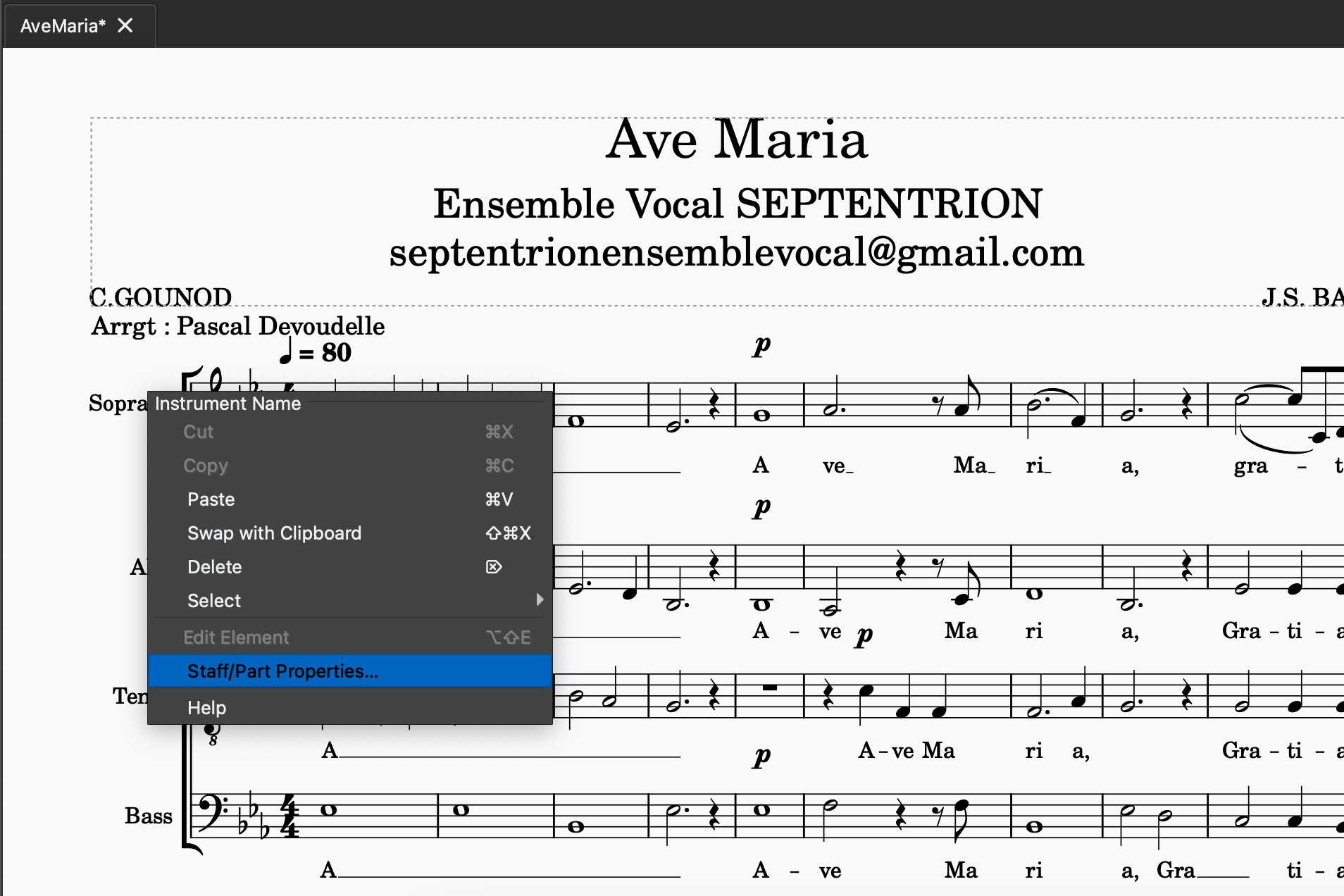This screenshot has width=1344, height=896.
Task: Select piano dynamic above Soprano staff
Action: 761,346
